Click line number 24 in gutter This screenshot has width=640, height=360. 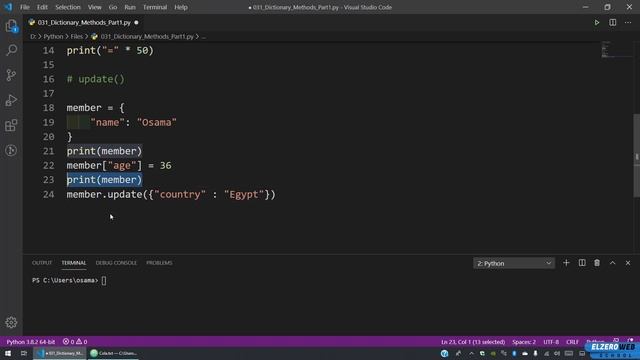click(x=49, y=194)
